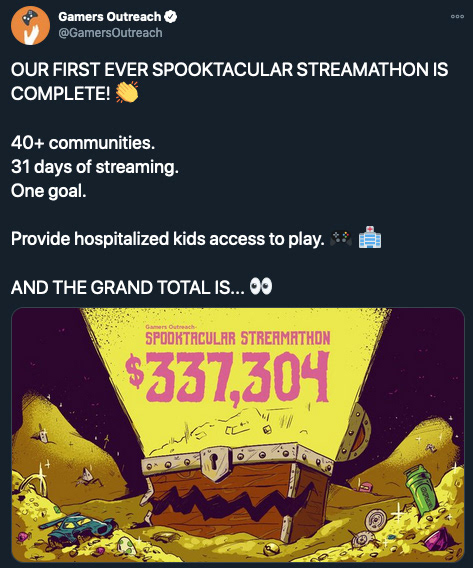The width and height of the screenshot is (473, 568).
Task: Open the @GamersOutreach handle link
Action: (x=110, y=33)
